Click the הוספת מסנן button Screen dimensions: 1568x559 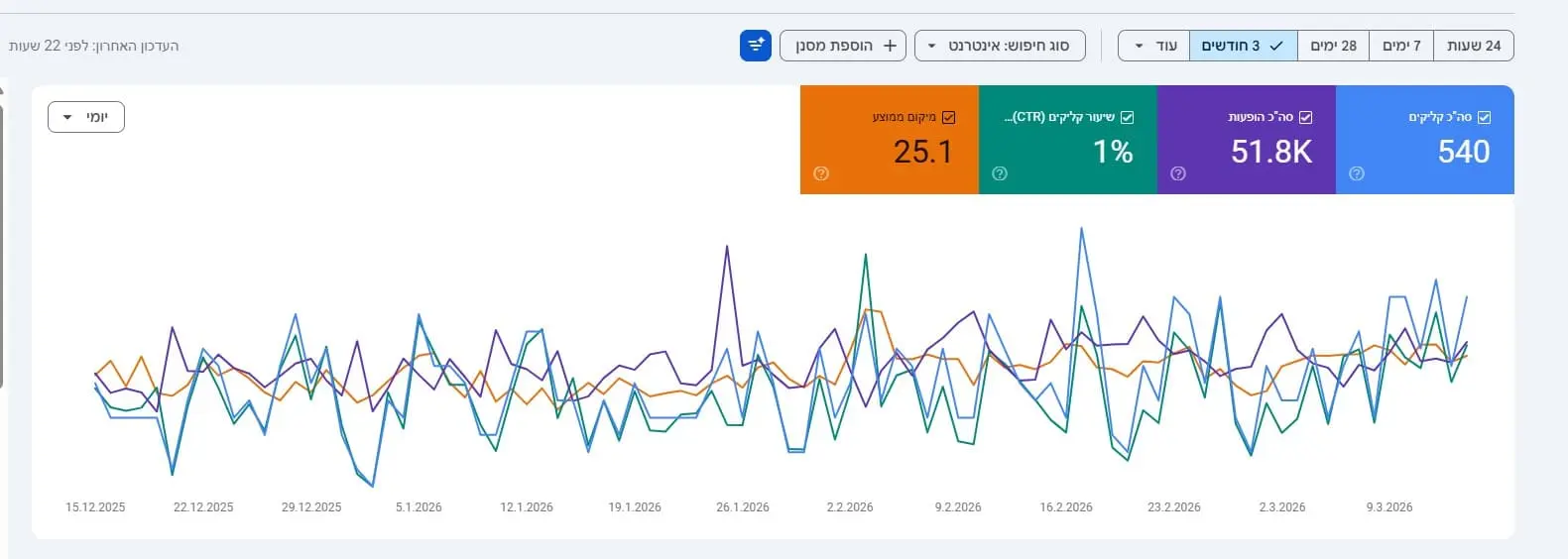(x=843, y=46)
